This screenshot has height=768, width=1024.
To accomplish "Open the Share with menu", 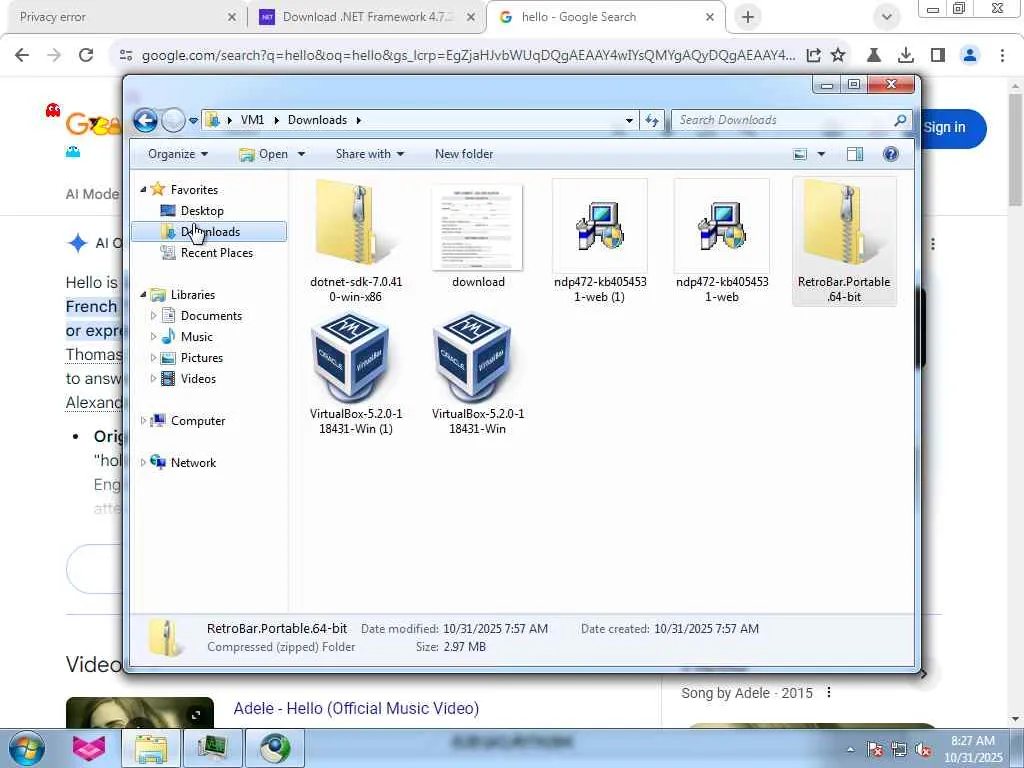I will 370,154.
